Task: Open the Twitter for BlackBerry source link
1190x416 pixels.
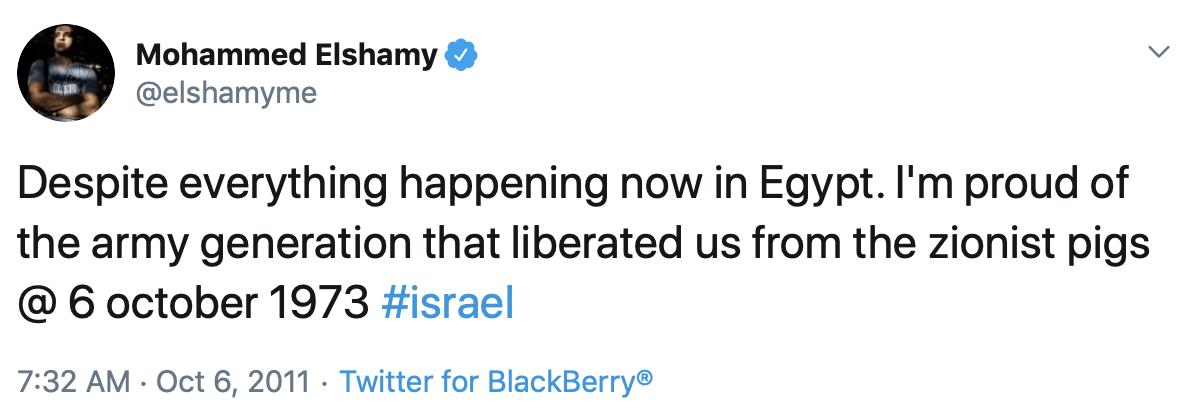Action: click(x=496, y=381)
